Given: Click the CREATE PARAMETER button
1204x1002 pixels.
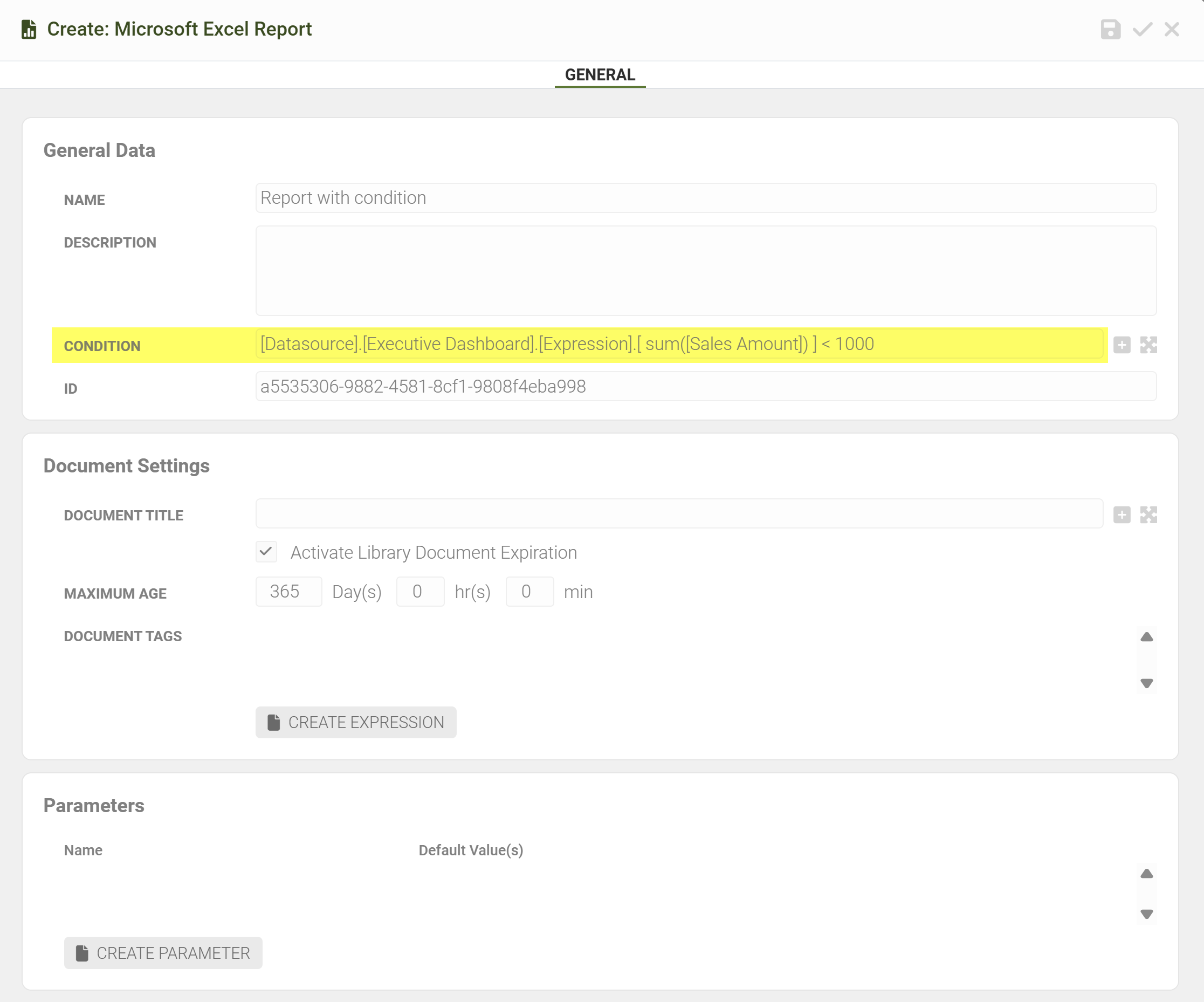Looking at the screenshot, I should point(163,953).
